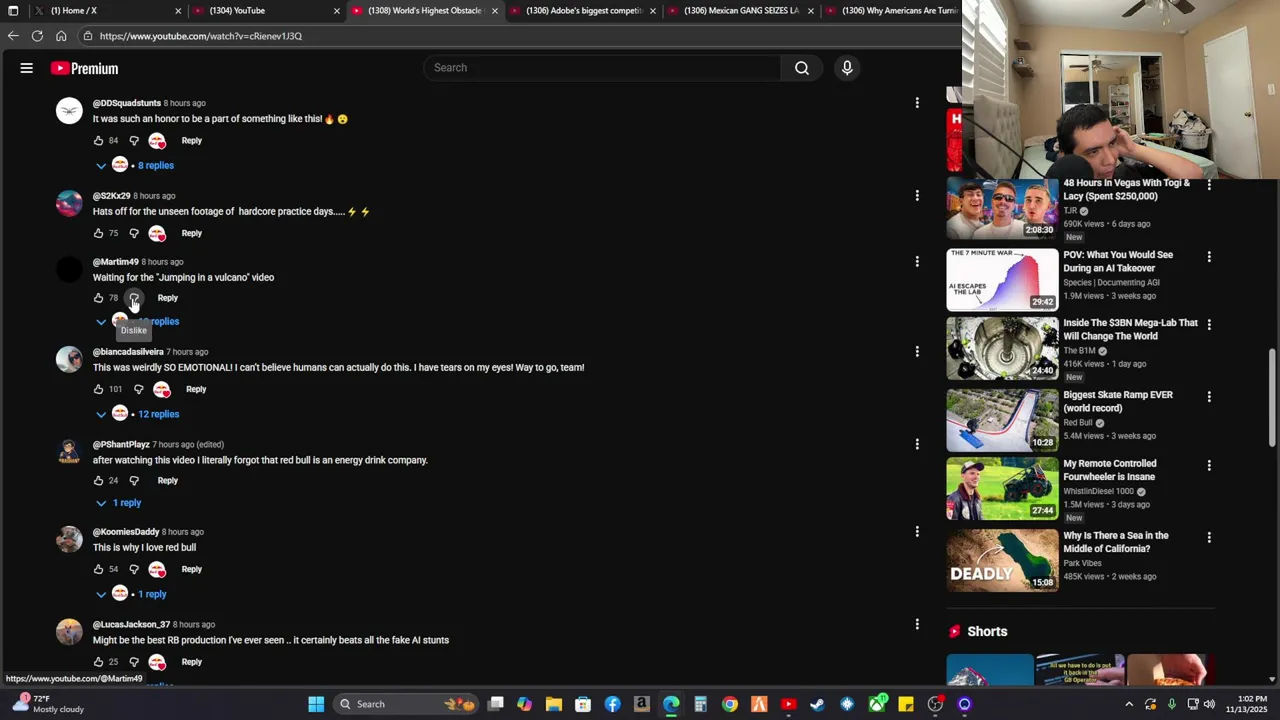Open @biancadasilveira avatar profile
The width and height of the screenshot is (1280, 720).
click(69, 359)
